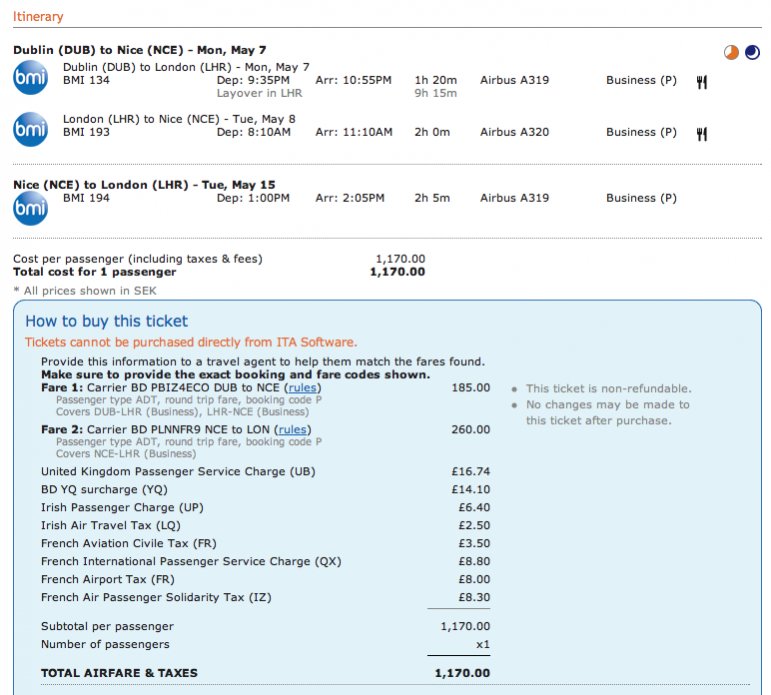
Task: Click fare code text 'Carrier BD PBIZ4ECO DUB to NCE'
Action: 183,388
